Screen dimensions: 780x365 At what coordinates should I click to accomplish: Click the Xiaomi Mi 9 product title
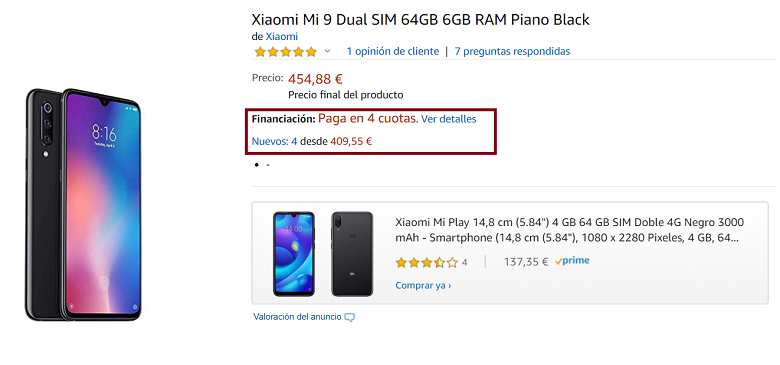tap(420, 20)
